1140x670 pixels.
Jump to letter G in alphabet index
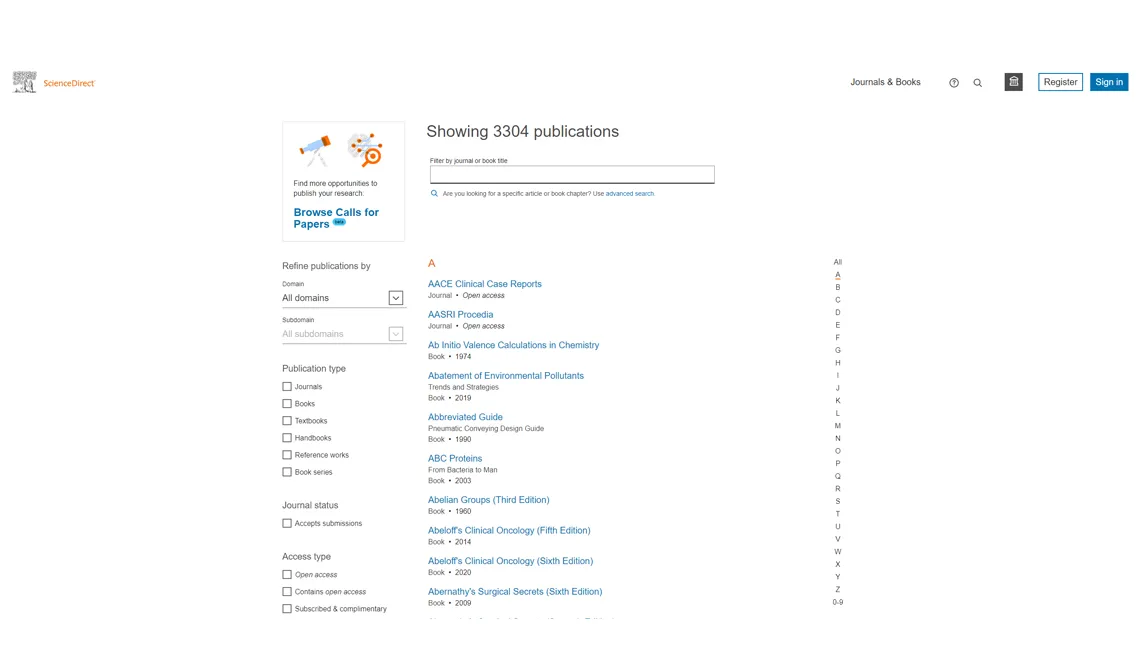coord(838,350)
